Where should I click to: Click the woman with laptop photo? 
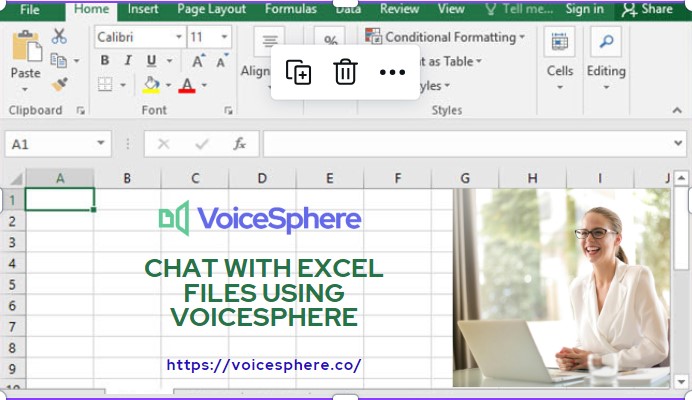click(x=561, y=288)
